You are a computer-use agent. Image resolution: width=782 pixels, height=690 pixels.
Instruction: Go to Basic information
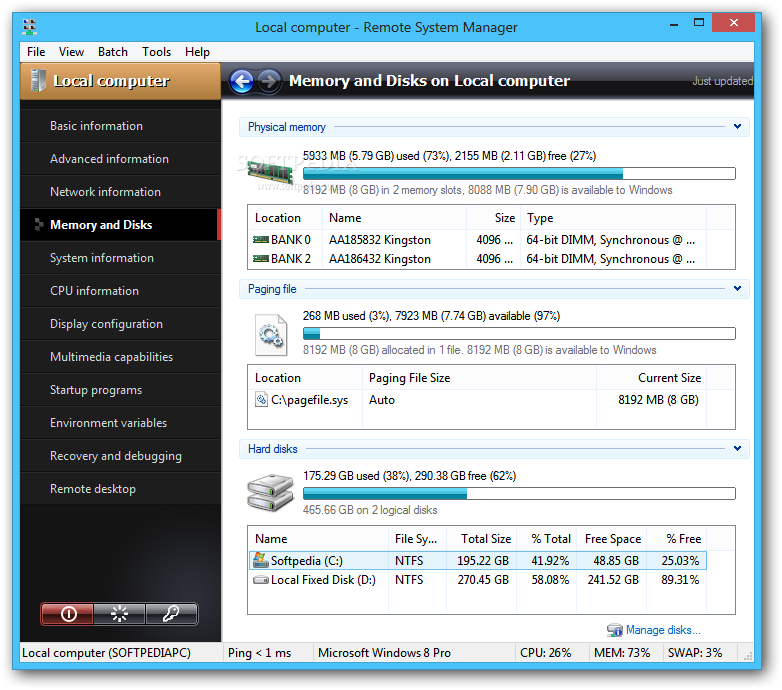(x=120, y=126)
